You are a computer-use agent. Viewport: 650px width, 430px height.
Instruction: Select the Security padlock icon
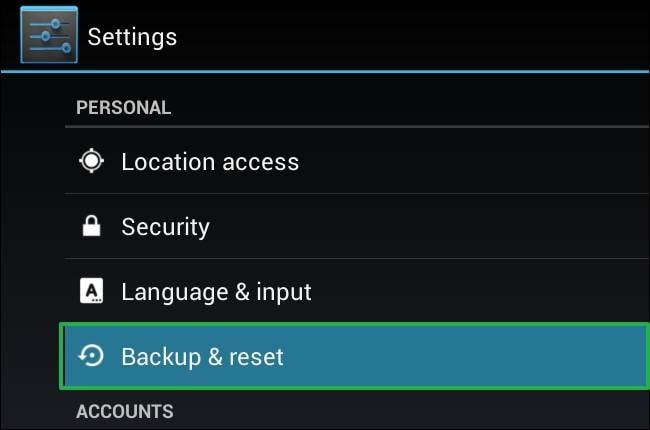tap(92, 227)
